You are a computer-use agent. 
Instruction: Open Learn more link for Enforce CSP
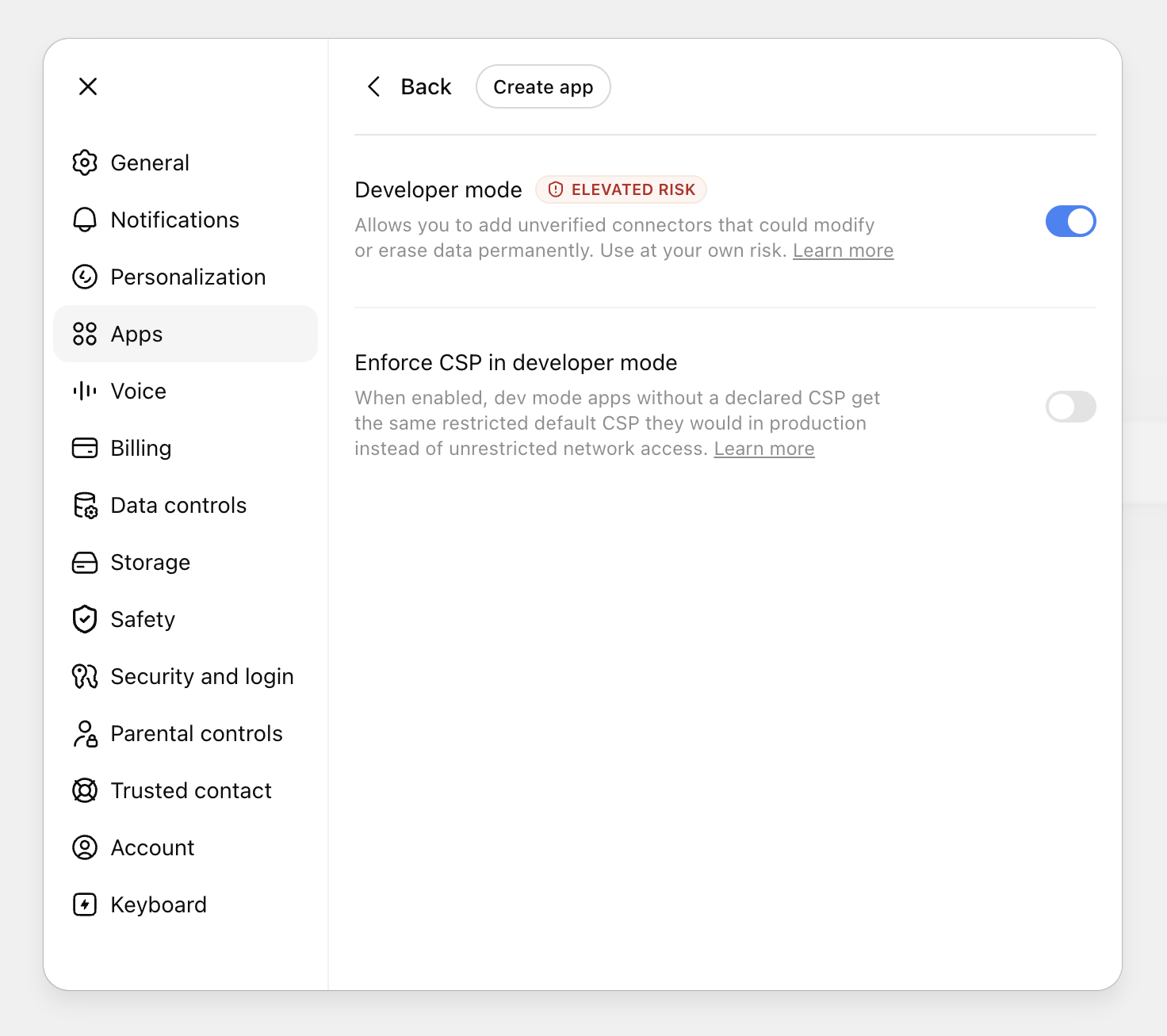[764, 449]
